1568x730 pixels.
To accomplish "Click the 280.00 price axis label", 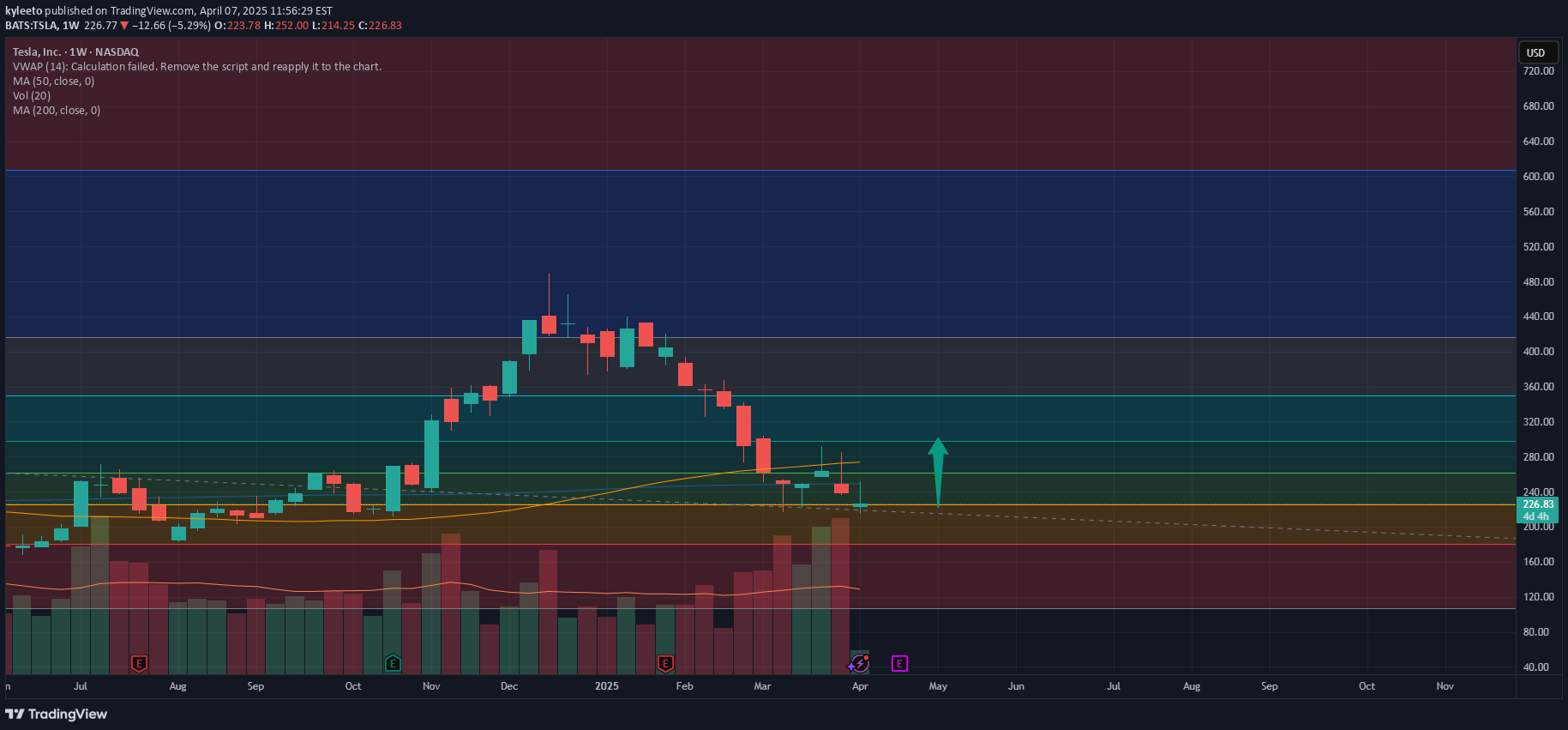I will pyautogui.click(x=1538, y=457).
